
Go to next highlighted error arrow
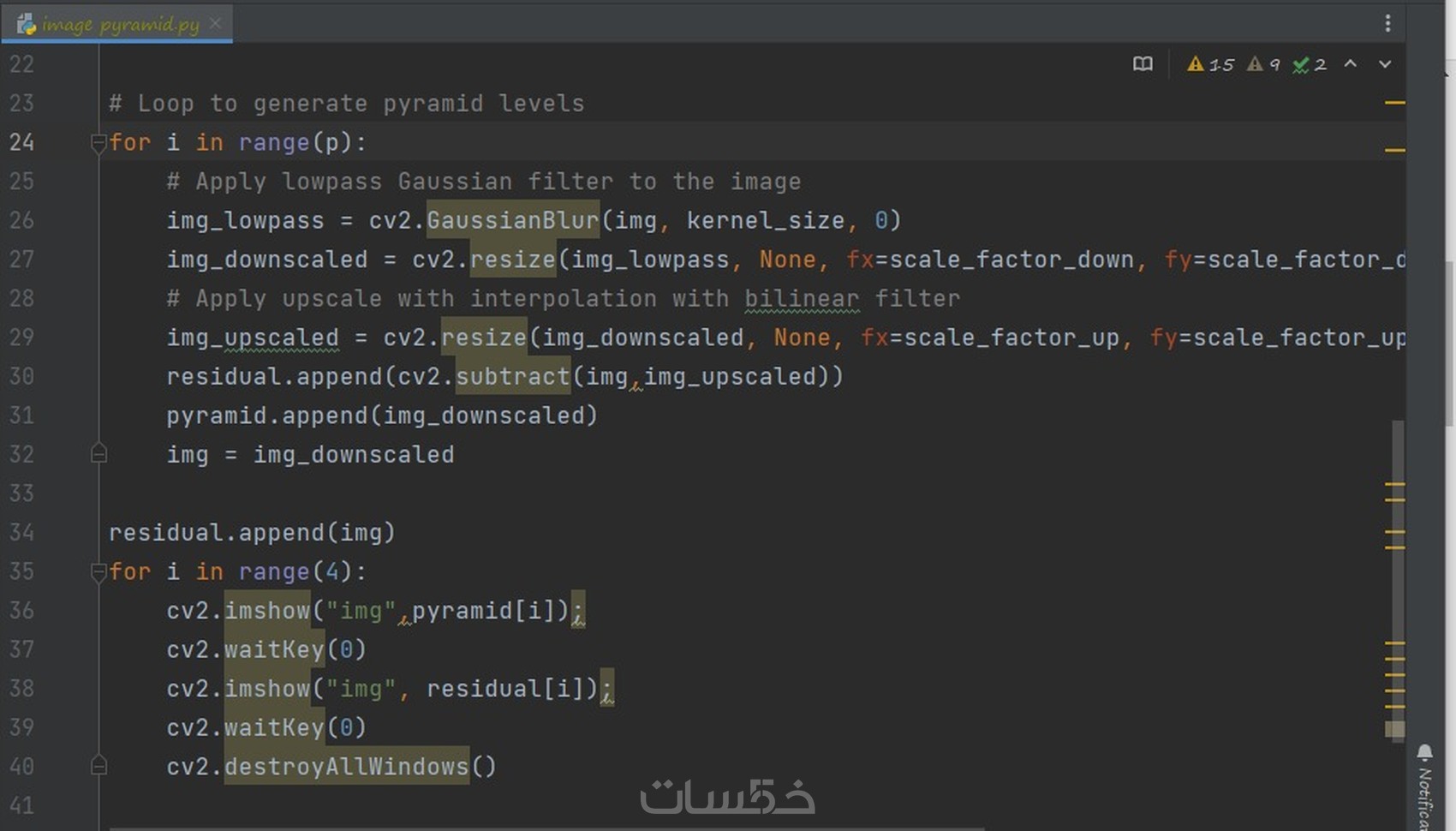[1385, 64]
